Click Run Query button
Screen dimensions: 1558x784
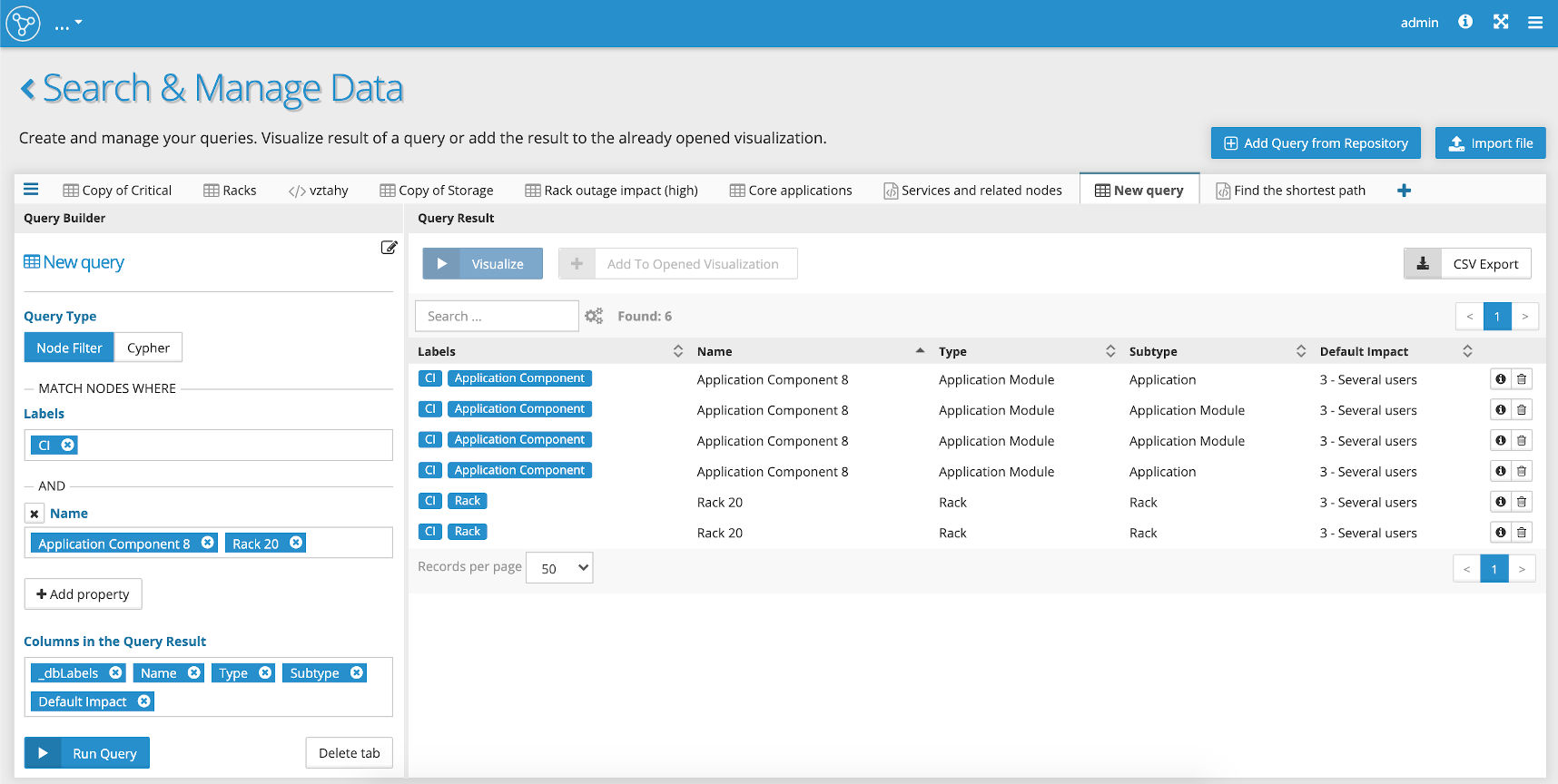[x=87, y=753]
